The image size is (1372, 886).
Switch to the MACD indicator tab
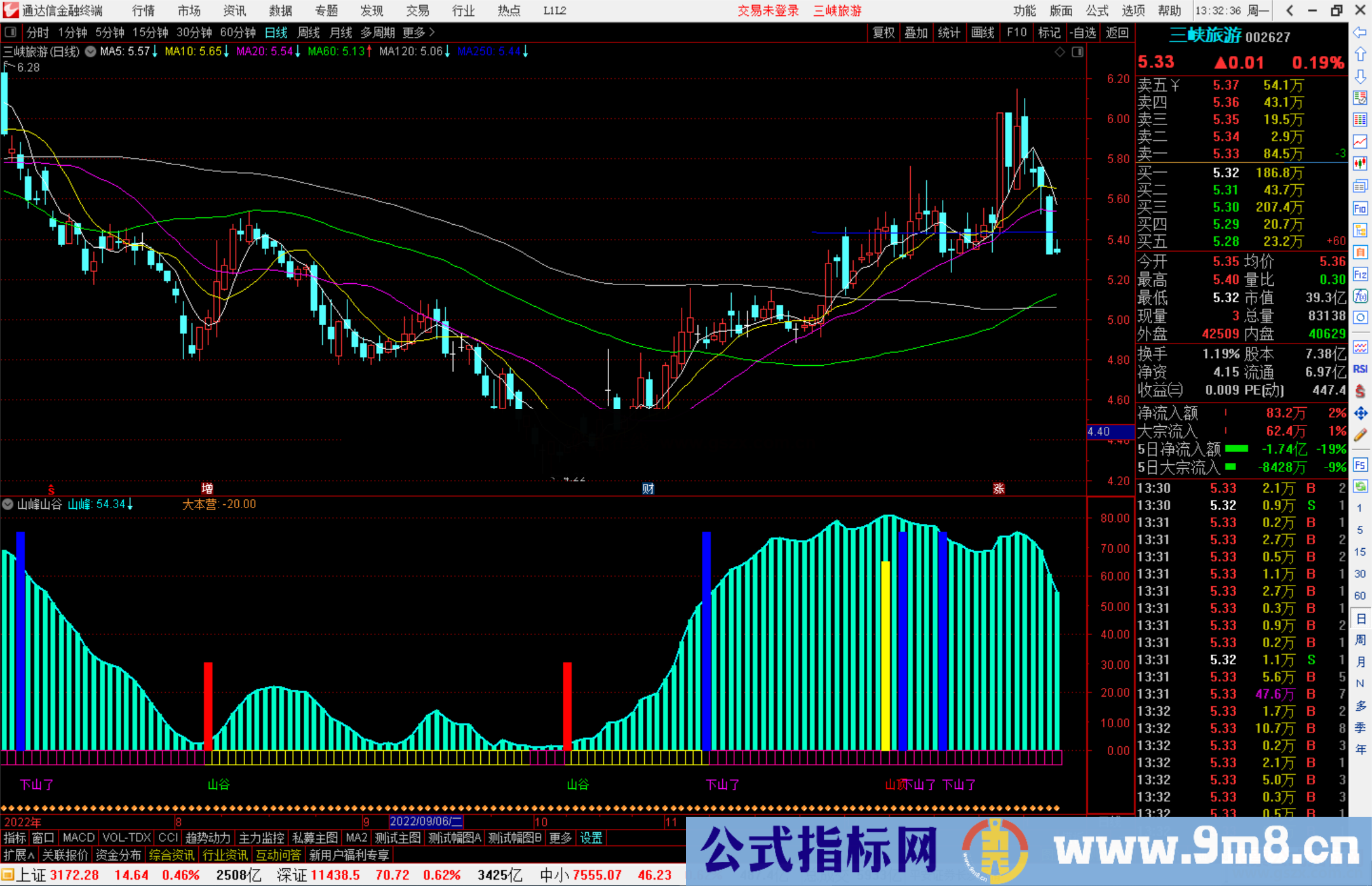point(78,838)
